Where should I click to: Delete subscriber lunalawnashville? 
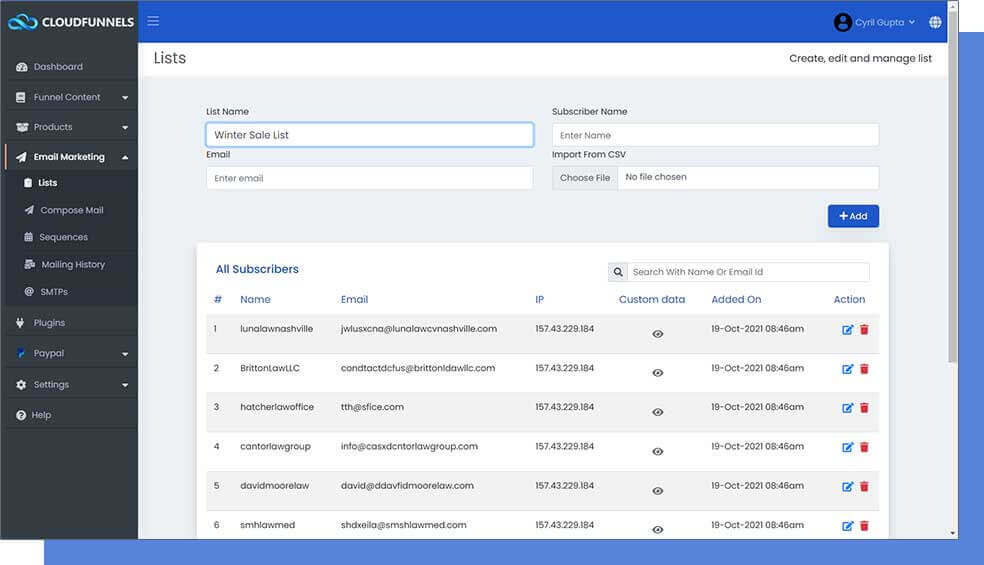click(x=864, y=330)
